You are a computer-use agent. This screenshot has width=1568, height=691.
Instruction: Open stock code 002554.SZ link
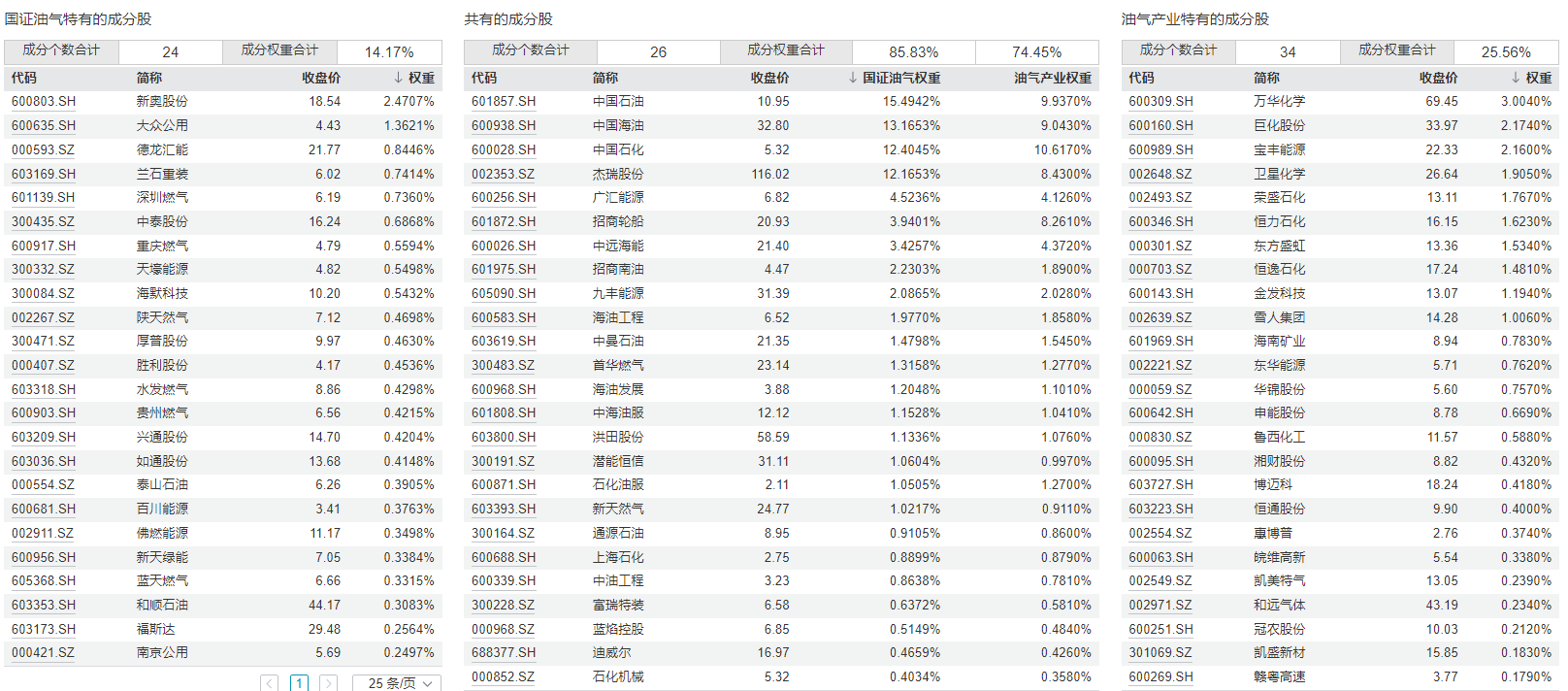(1161, 533)
